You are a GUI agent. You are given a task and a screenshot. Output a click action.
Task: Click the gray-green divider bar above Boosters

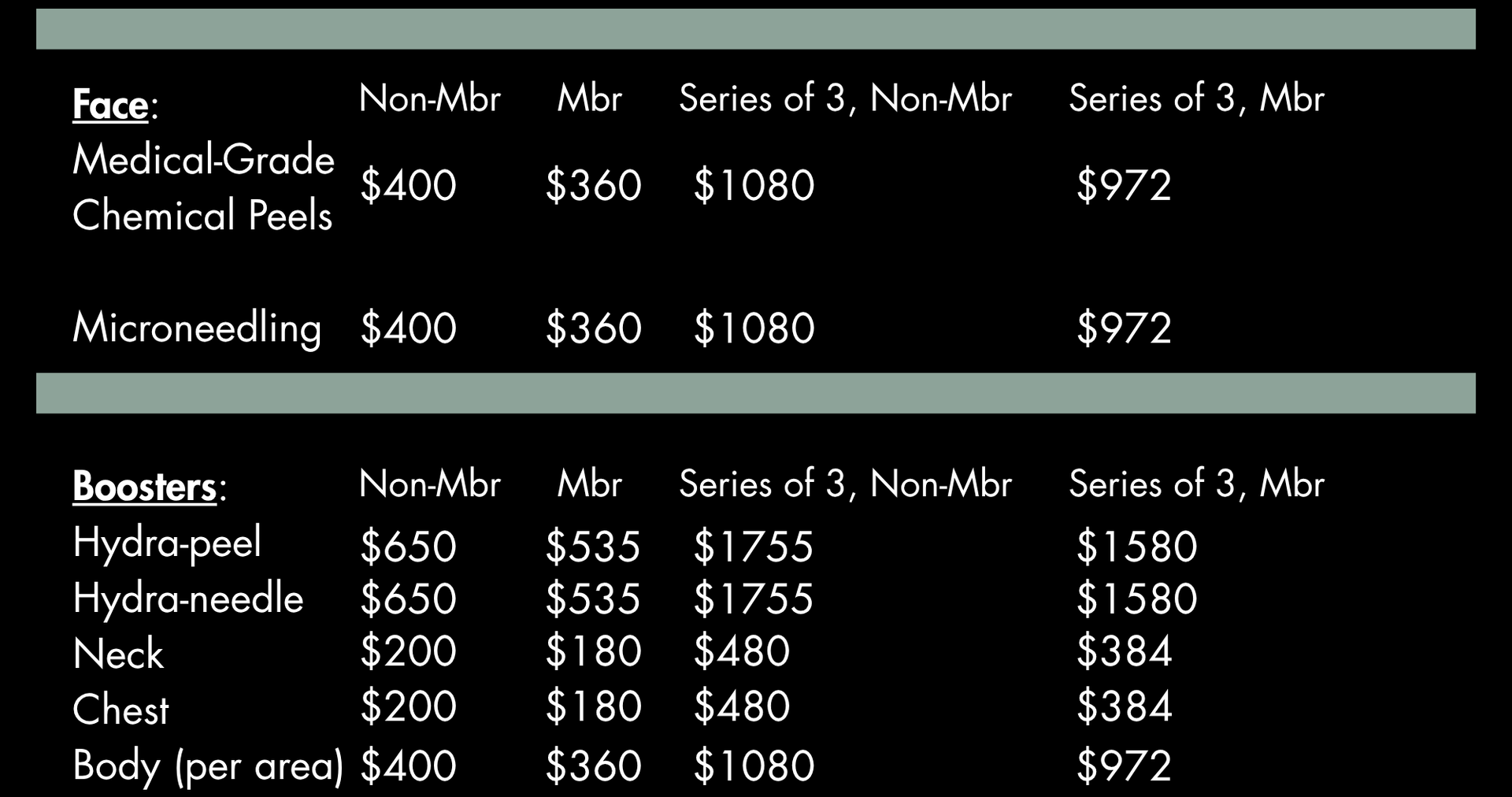(x=756, y=393)
